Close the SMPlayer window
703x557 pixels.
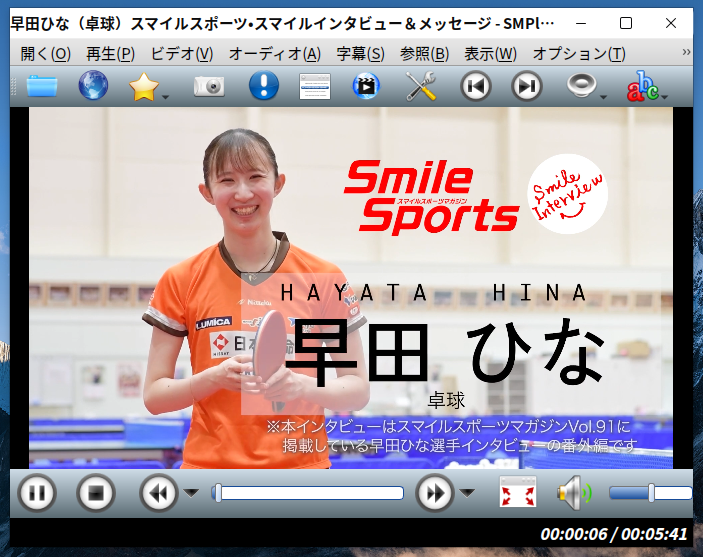click(x=671, y=23)
